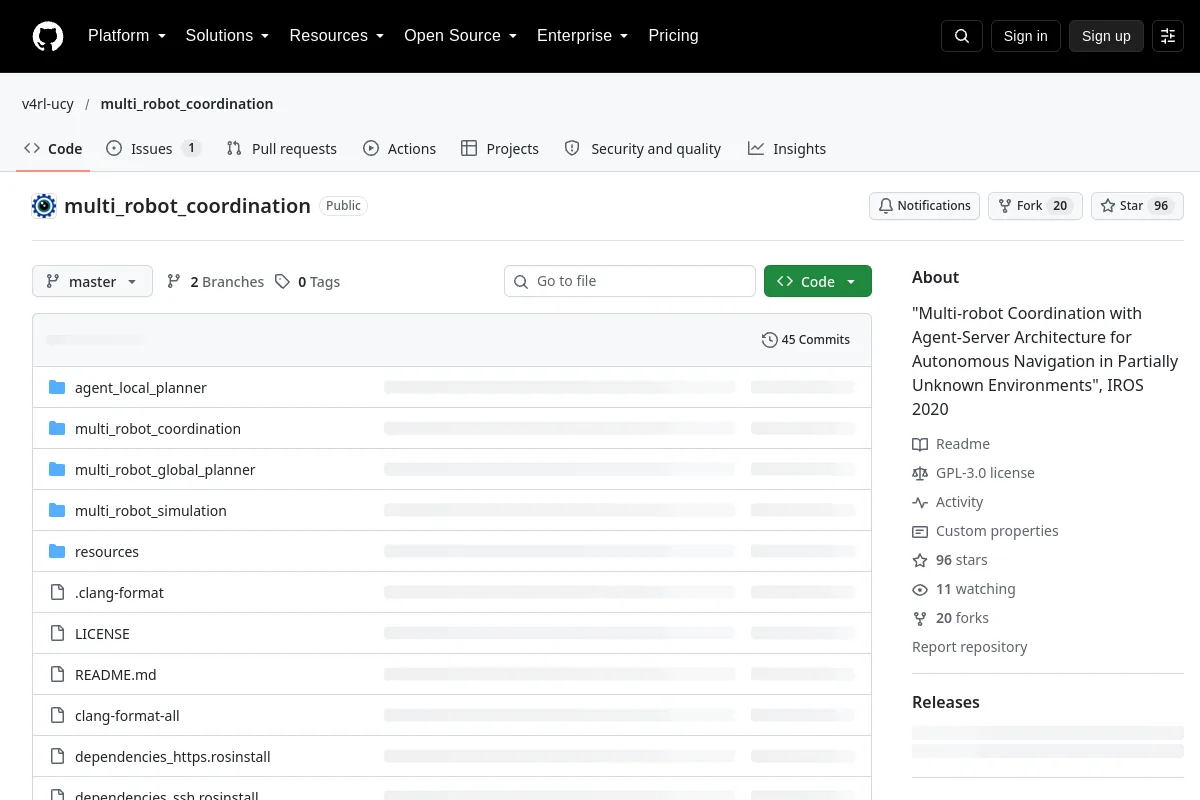This screenshot has height=800, width=1200.
Task: Open the search magnifier in header
Action: click(x=962, y=36)
